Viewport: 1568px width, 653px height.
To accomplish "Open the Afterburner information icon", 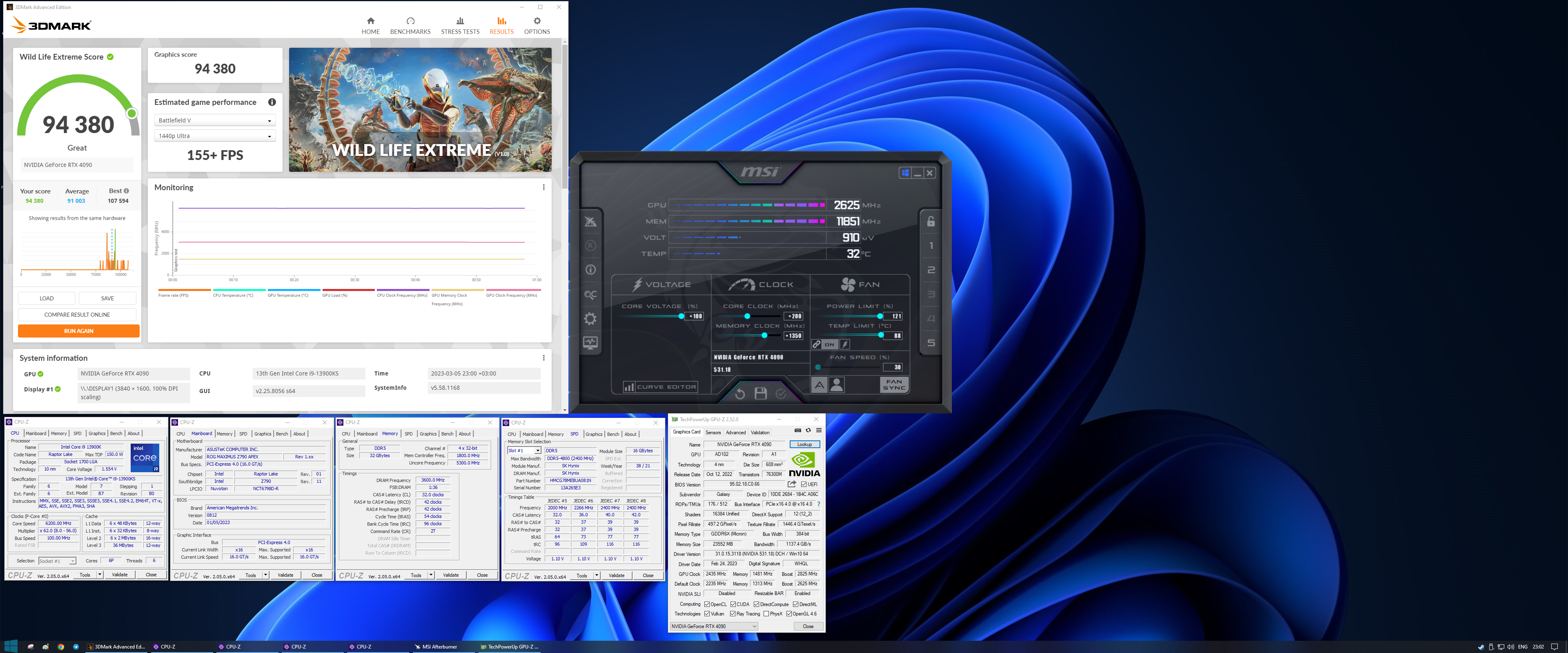I will [590, 270].
